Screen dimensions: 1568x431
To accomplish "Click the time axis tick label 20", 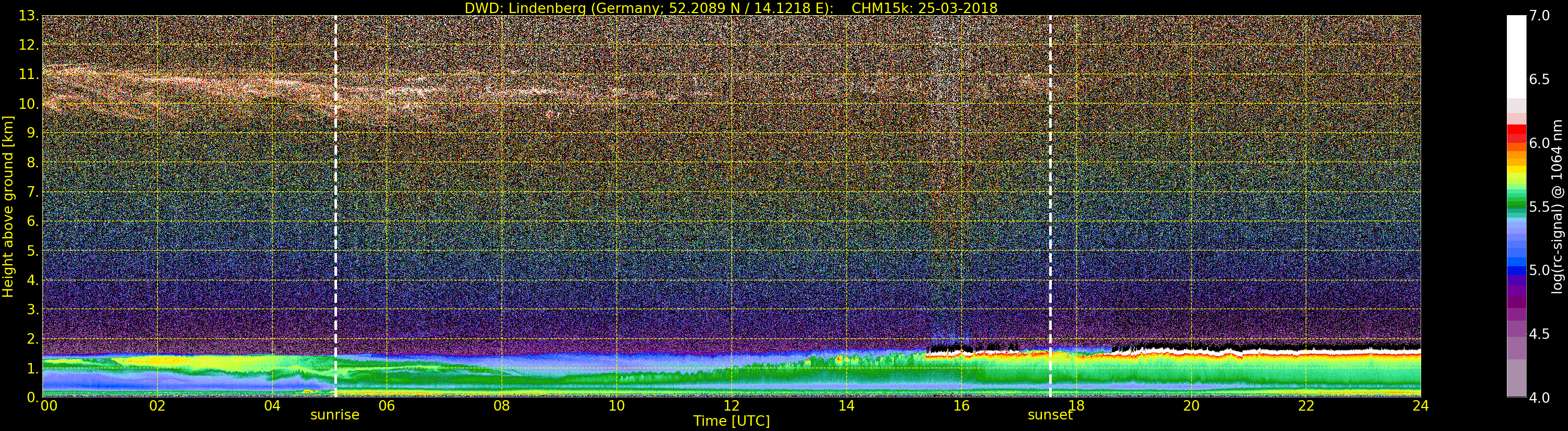I will [x=1191, y=405].
